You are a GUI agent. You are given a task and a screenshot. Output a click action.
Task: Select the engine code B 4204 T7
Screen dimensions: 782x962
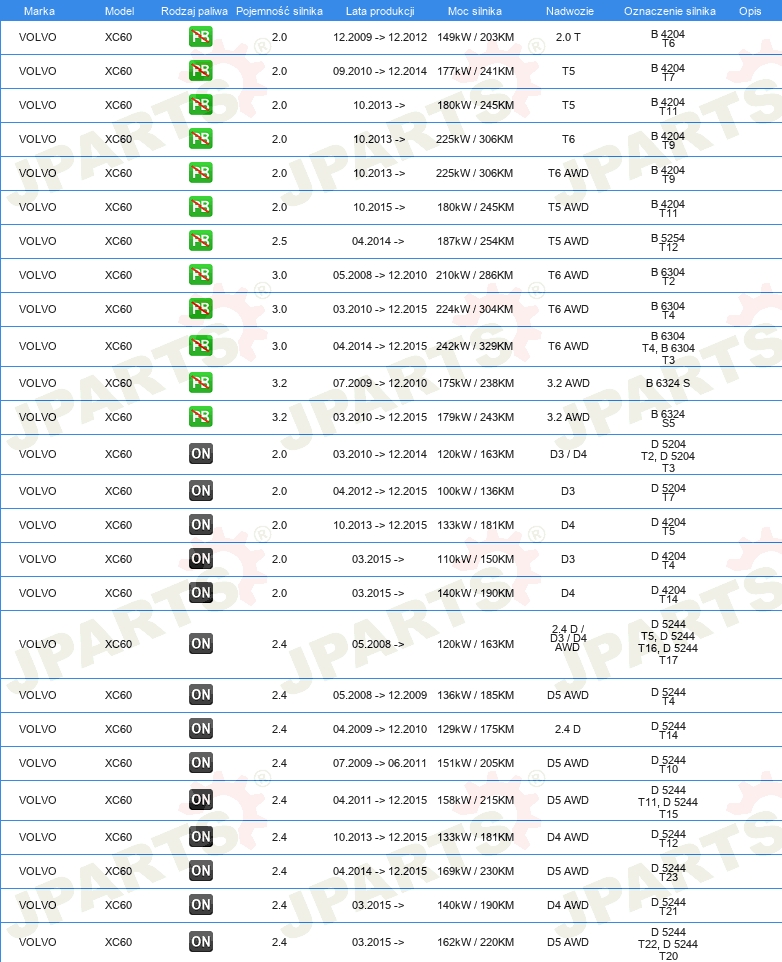tap(668, 72)
